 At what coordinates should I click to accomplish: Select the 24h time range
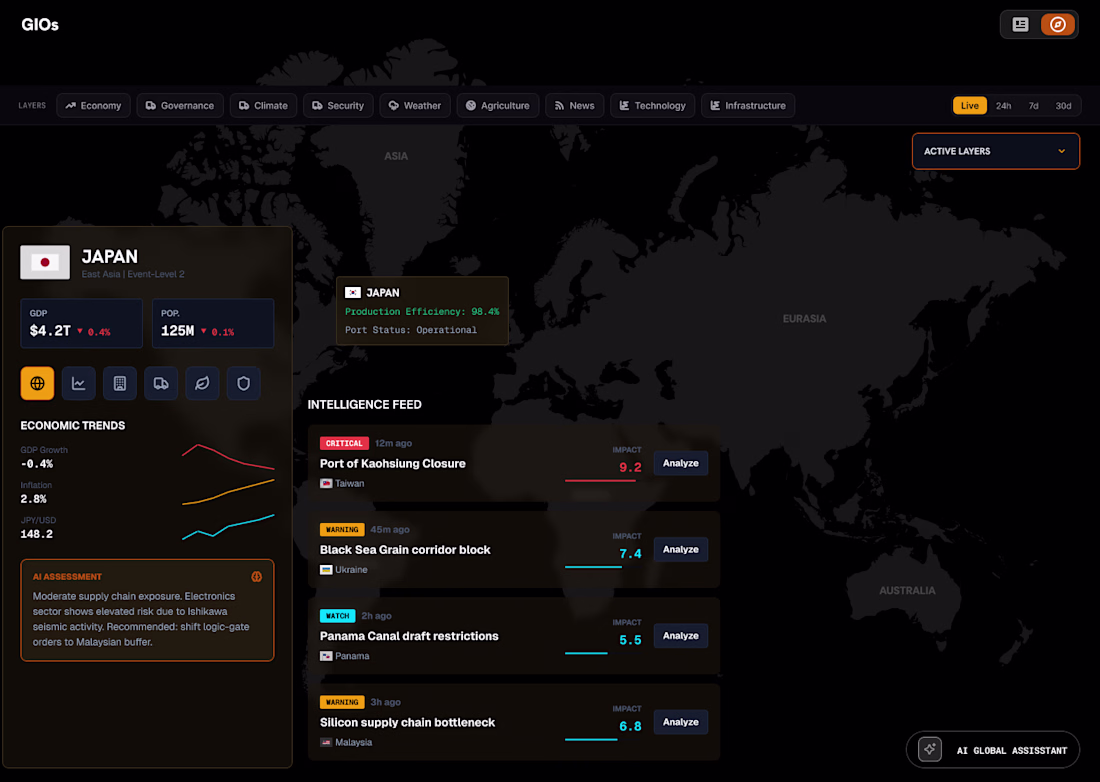1003,105
